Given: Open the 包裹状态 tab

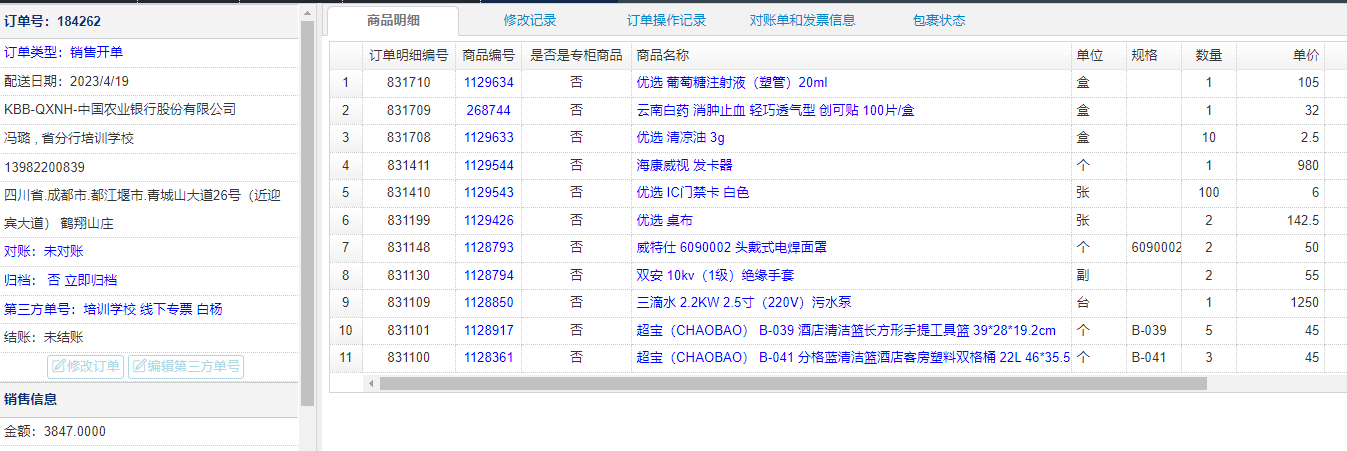Looking at the screenshot, I should click(939, 20).
